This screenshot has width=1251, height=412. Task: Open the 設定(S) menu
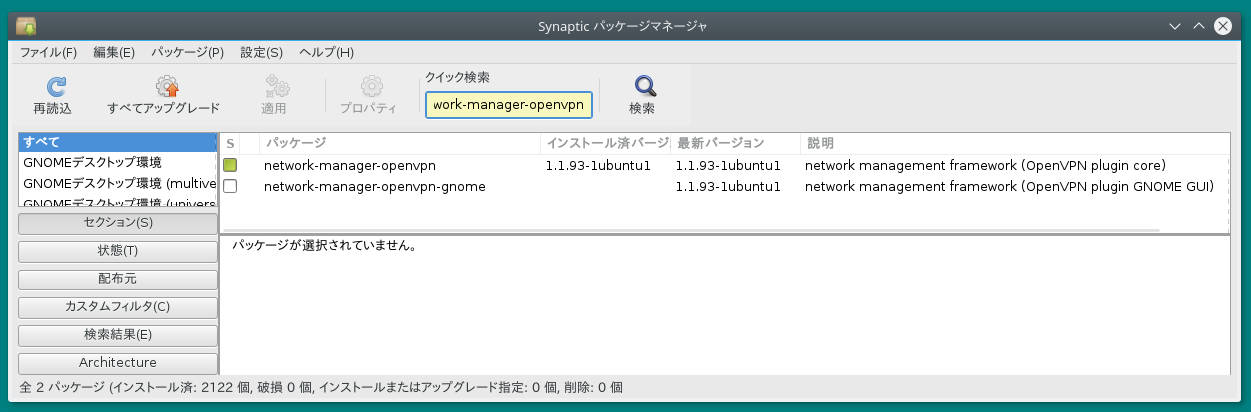click(x=261, y=52)
